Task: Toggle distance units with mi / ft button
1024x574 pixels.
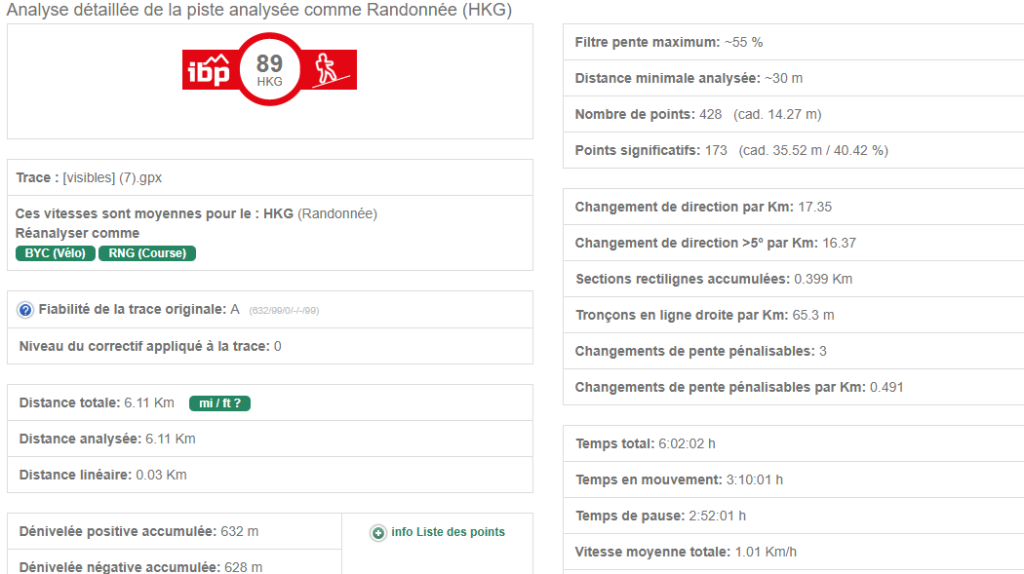Action: tap(220, 403)
